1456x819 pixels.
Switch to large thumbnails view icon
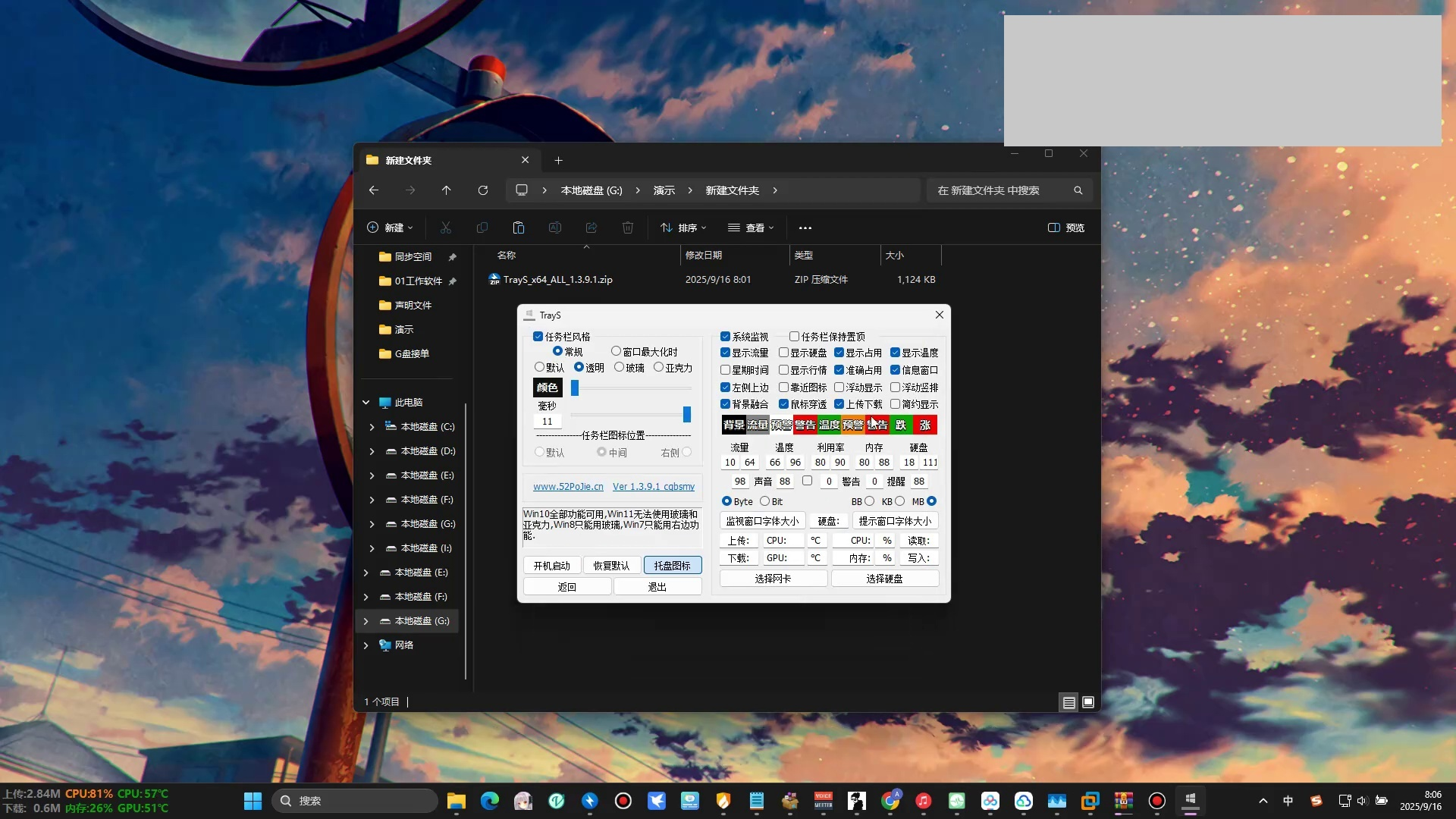[1088, 702]
